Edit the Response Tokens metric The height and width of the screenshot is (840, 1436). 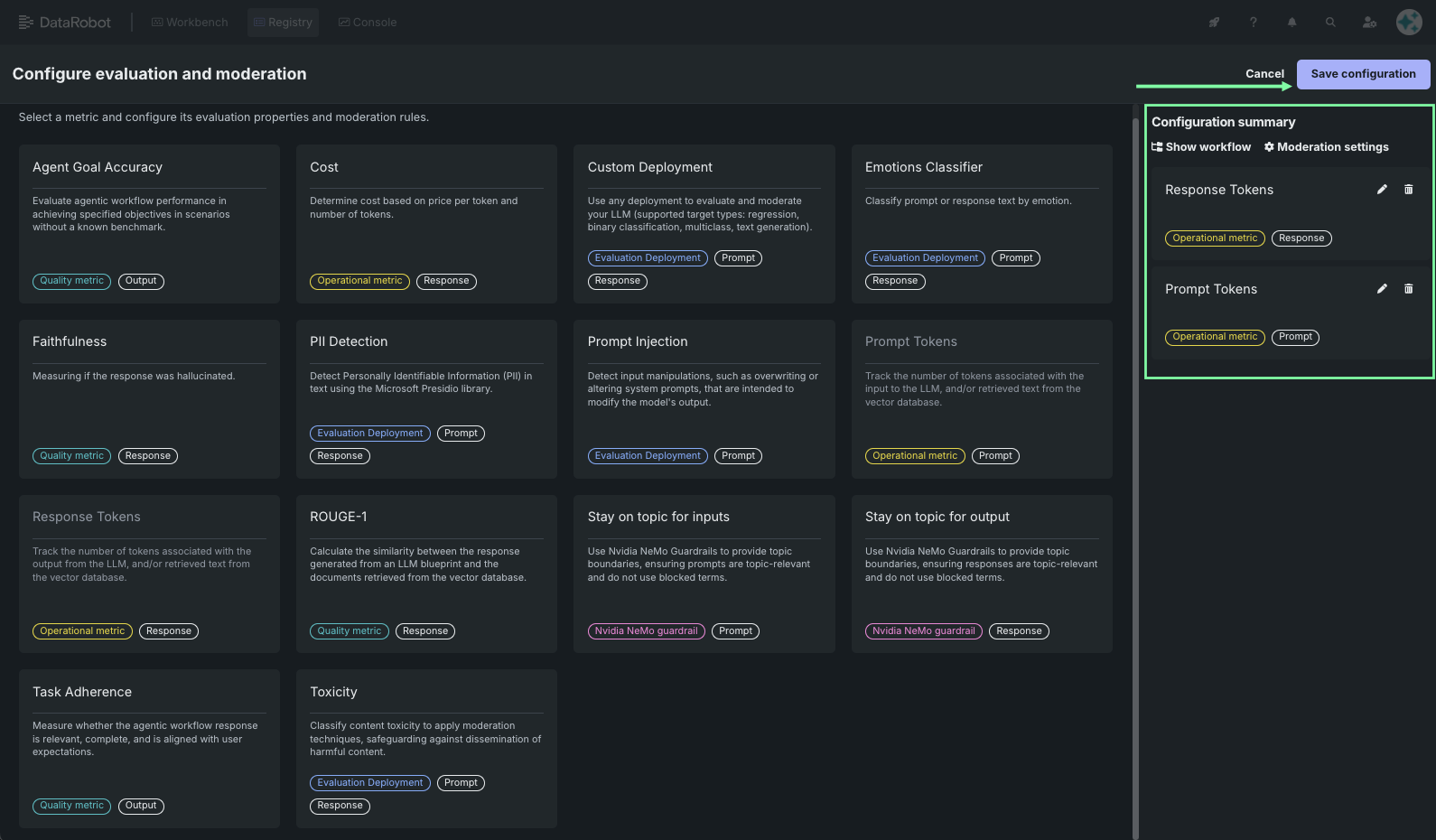click(x=1382, y=190)
